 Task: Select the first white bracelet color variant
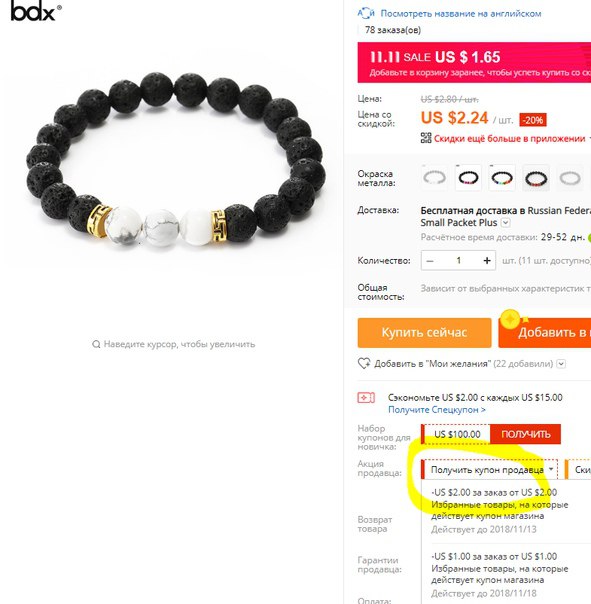(x=434, y=178)
